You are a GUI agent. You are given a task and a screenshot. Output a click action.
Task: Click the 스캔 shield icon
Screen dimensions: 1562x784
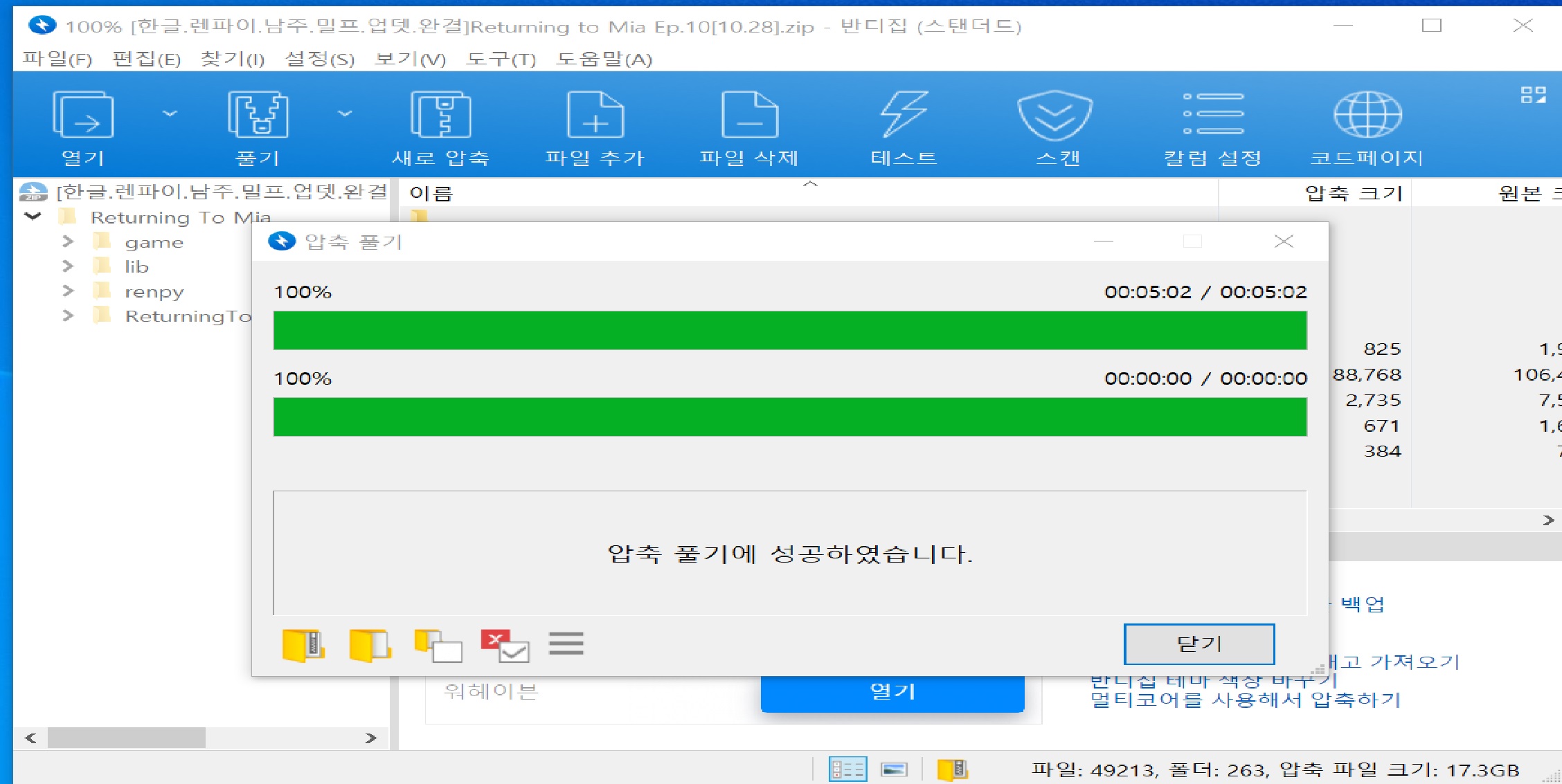[1055, 115]
